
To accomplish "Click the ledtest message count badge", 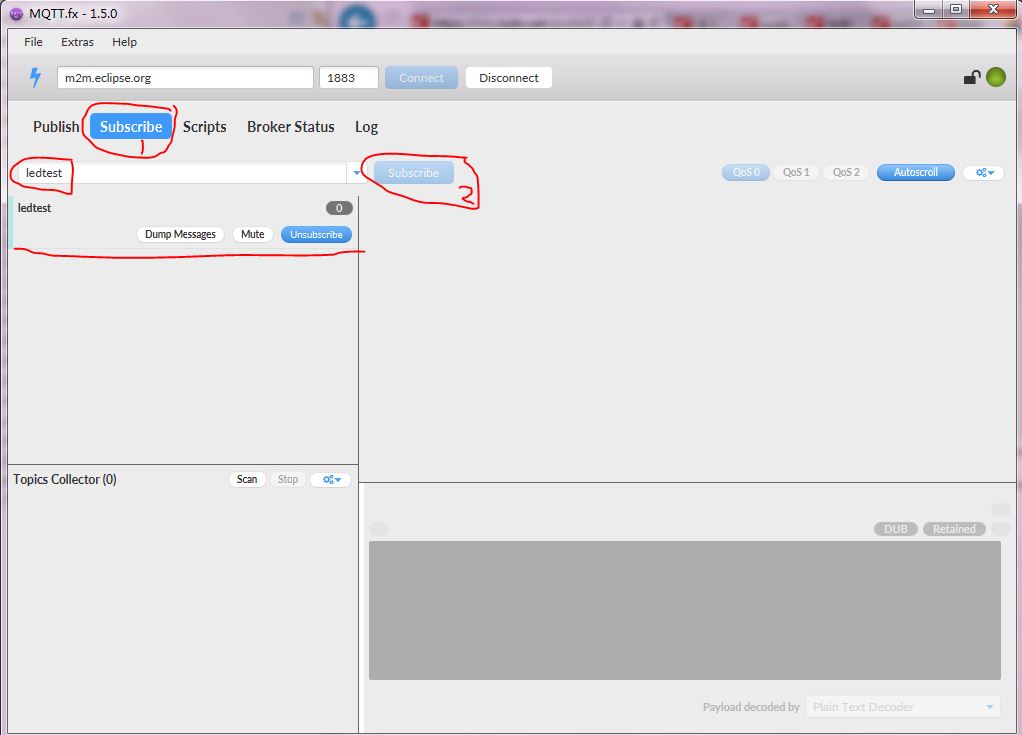I will (x=339, y=208).
